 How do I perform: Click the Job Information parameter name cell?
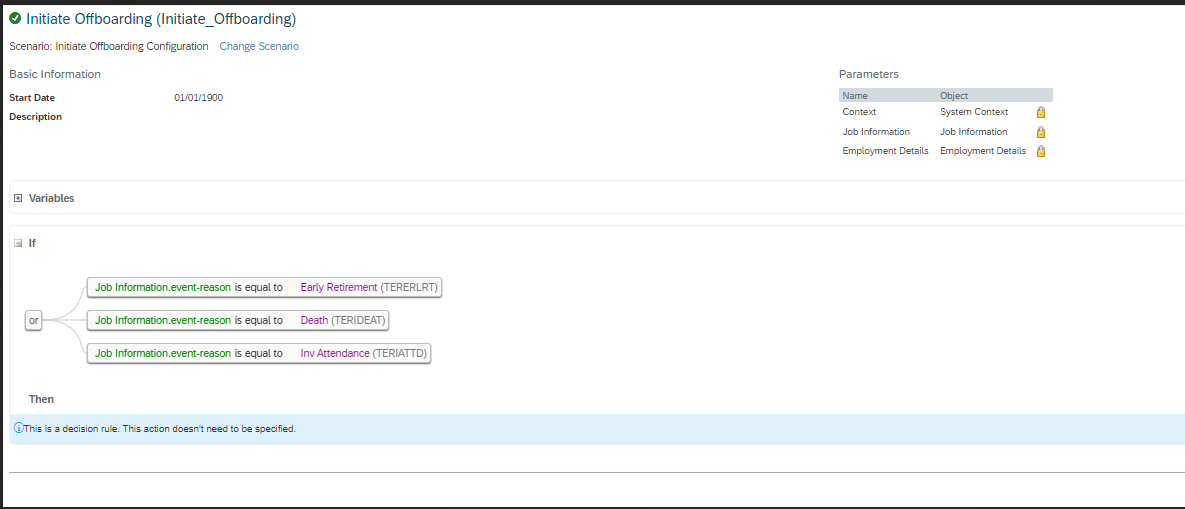(x=876, y=131)
